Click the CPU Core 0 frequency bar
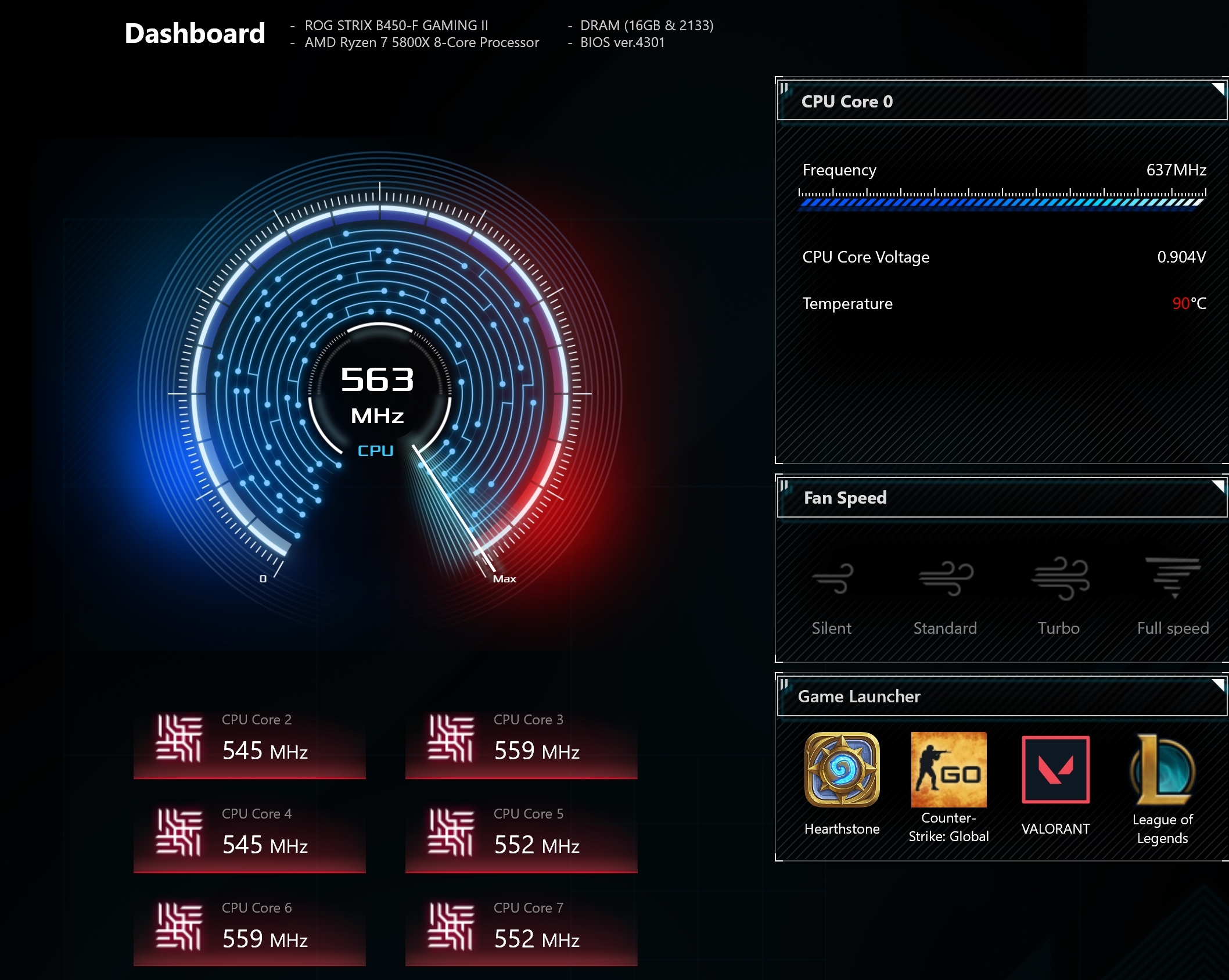Image resolution: width=1229 pixels, height=980 pixels. click(1001, 202)
